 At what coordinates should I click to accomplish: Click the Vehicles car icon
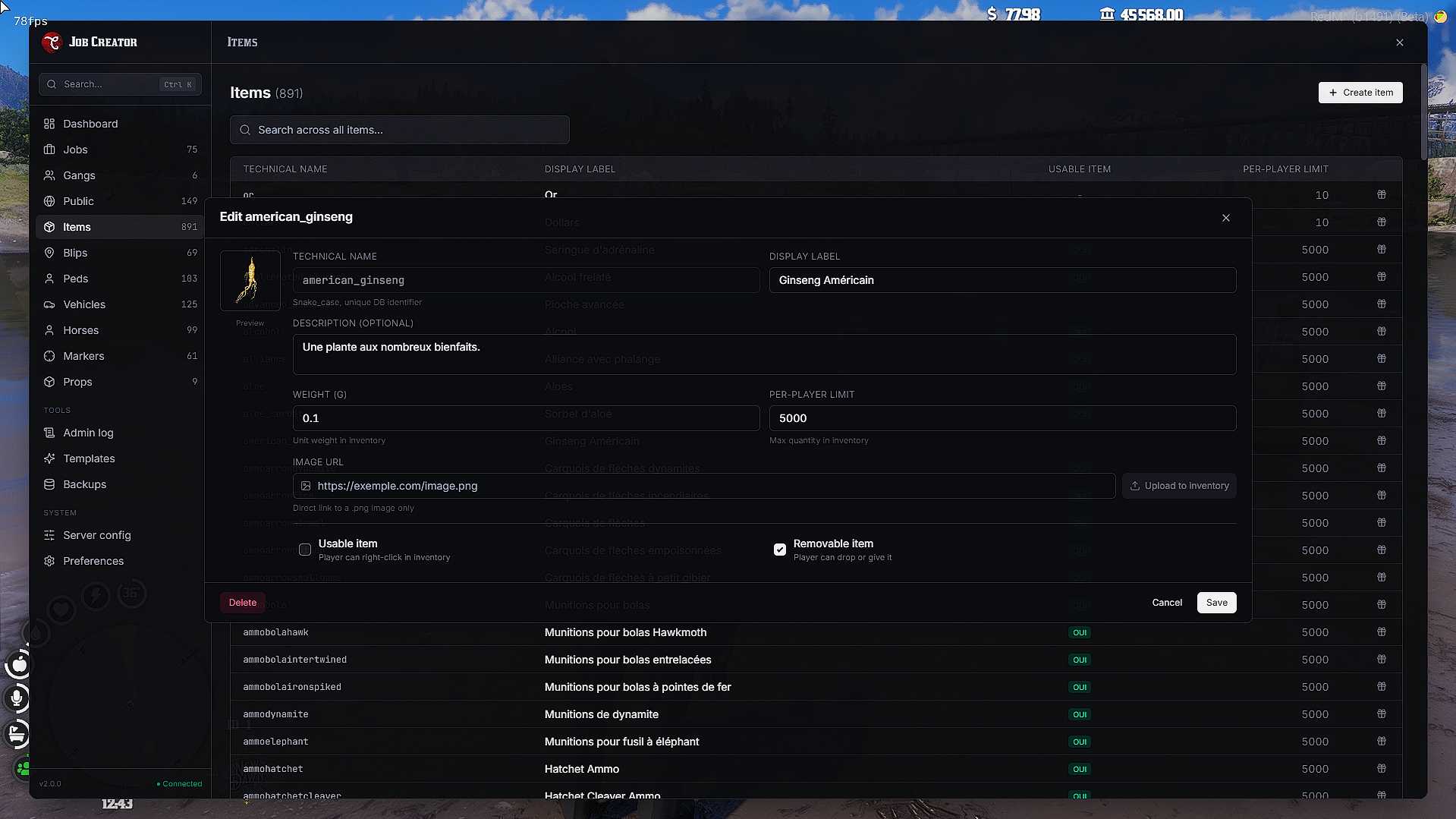pyautogui.click(x=49, y=304)
